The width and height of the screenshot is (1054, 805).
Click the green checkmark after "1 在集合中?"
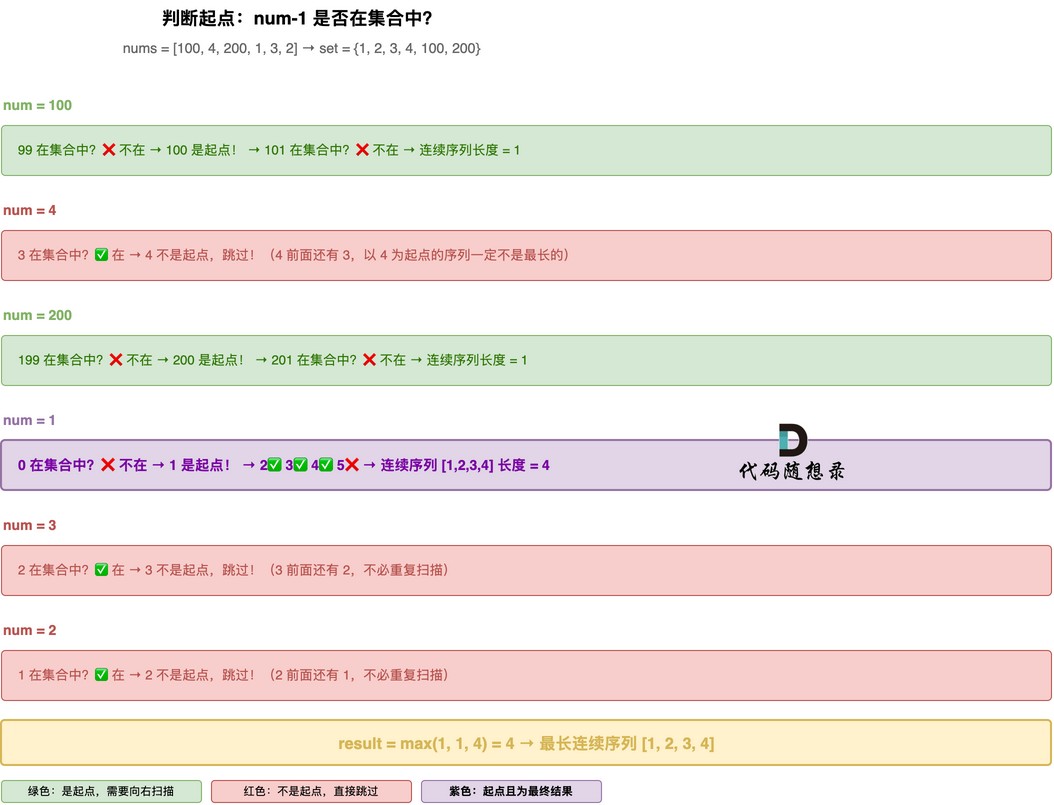tap(101, 675)
